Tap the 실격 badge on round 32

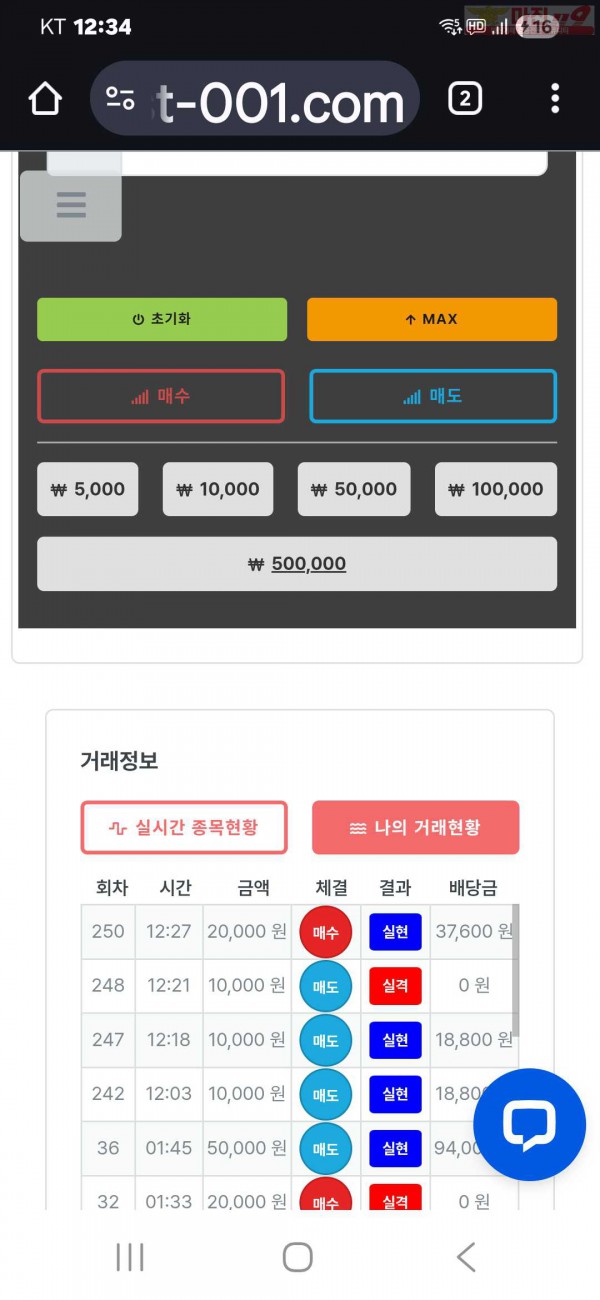[395, 1196]
